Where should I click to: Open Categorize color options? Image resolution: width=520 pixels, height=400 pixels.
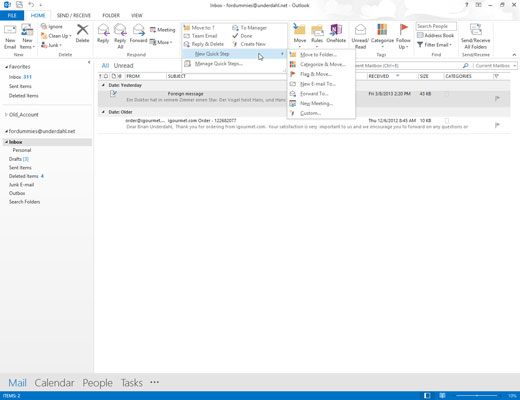click(382, 36)
